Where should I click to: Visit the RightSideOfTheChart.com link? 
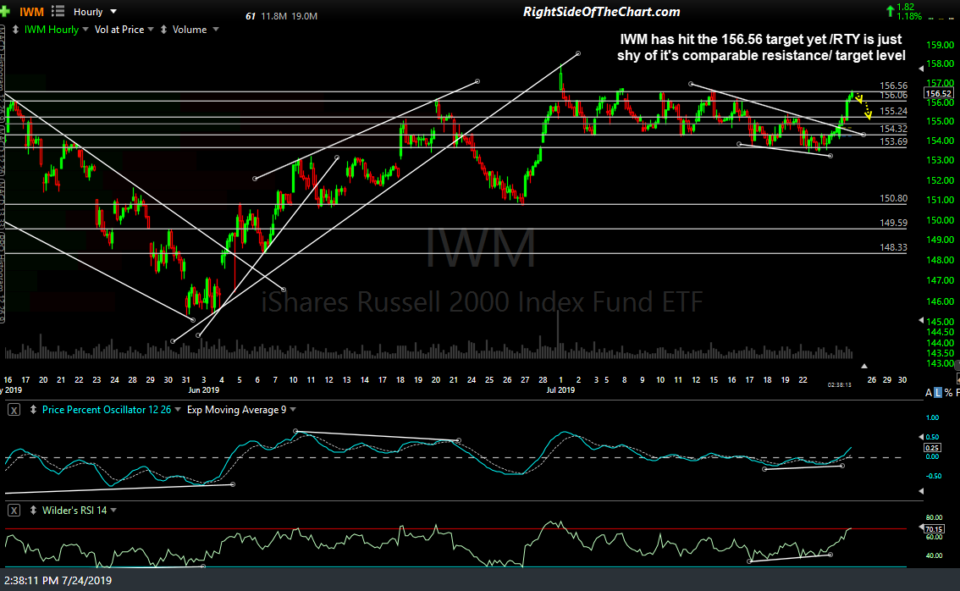pos(602,11)
